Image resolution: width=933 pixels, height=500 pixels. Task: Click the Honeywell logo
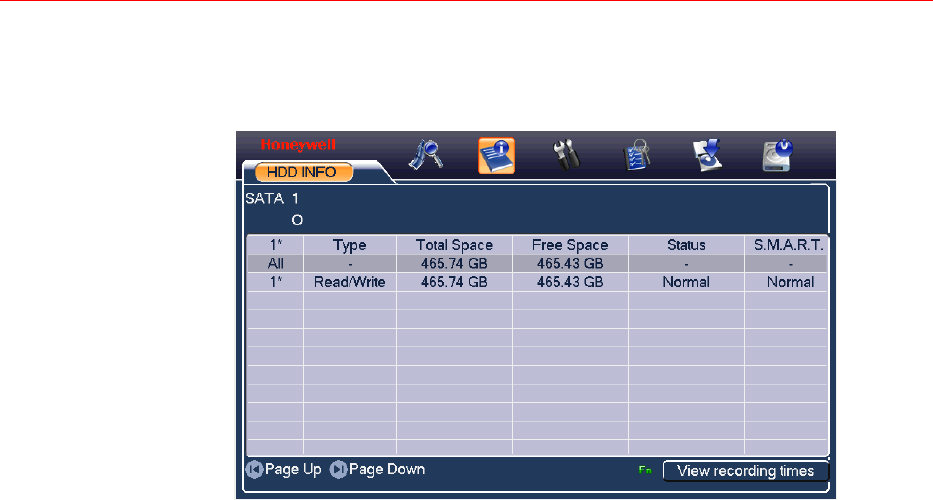298,145
